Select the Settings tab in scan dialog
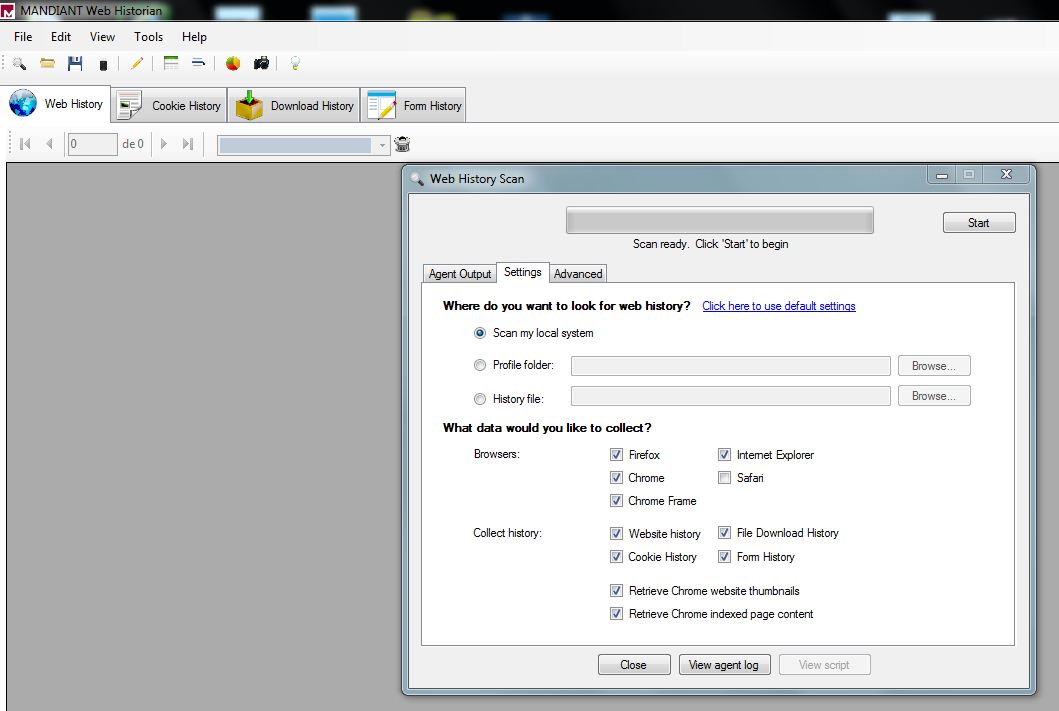1059x711 pixels. [523, 272]
